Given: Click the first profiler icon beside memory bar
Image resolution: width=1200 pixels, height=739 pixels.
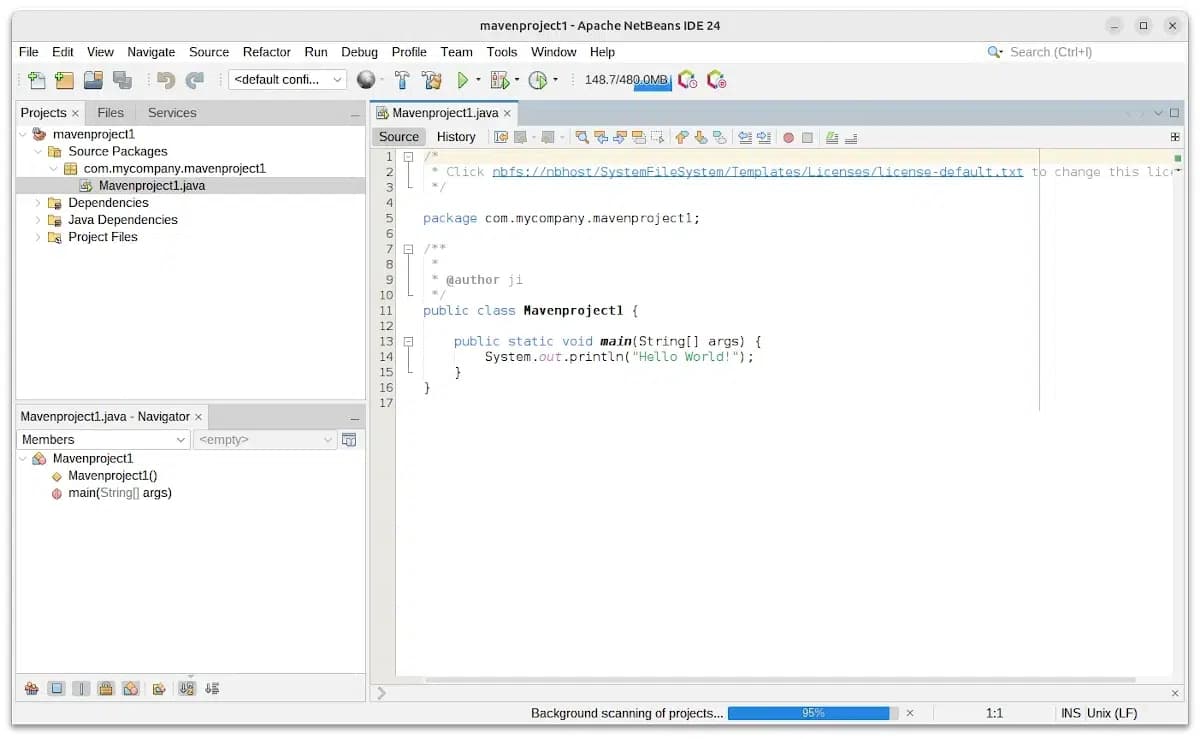Looking at the screenshot, I should [x=687, y=80].
